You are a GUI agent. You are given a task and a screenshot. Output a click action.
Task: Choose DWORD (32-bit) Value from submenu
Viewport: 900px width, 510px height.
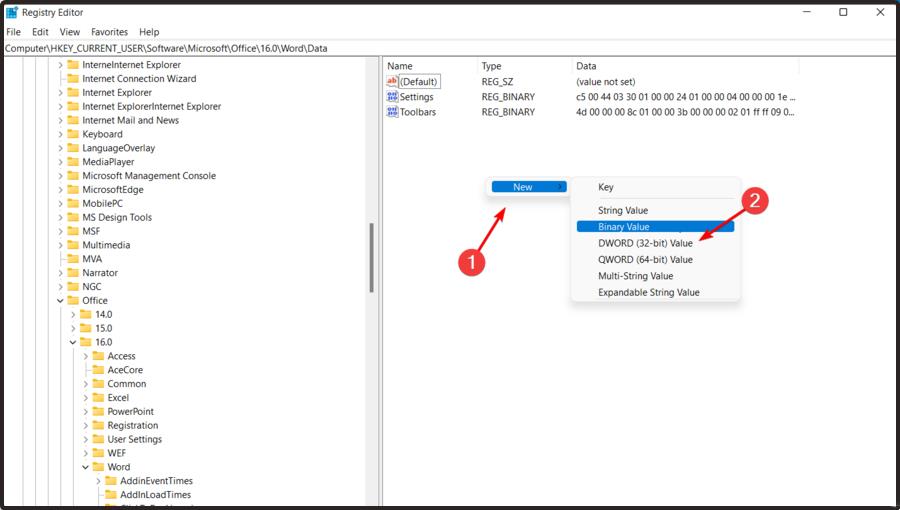click(645, 243)
